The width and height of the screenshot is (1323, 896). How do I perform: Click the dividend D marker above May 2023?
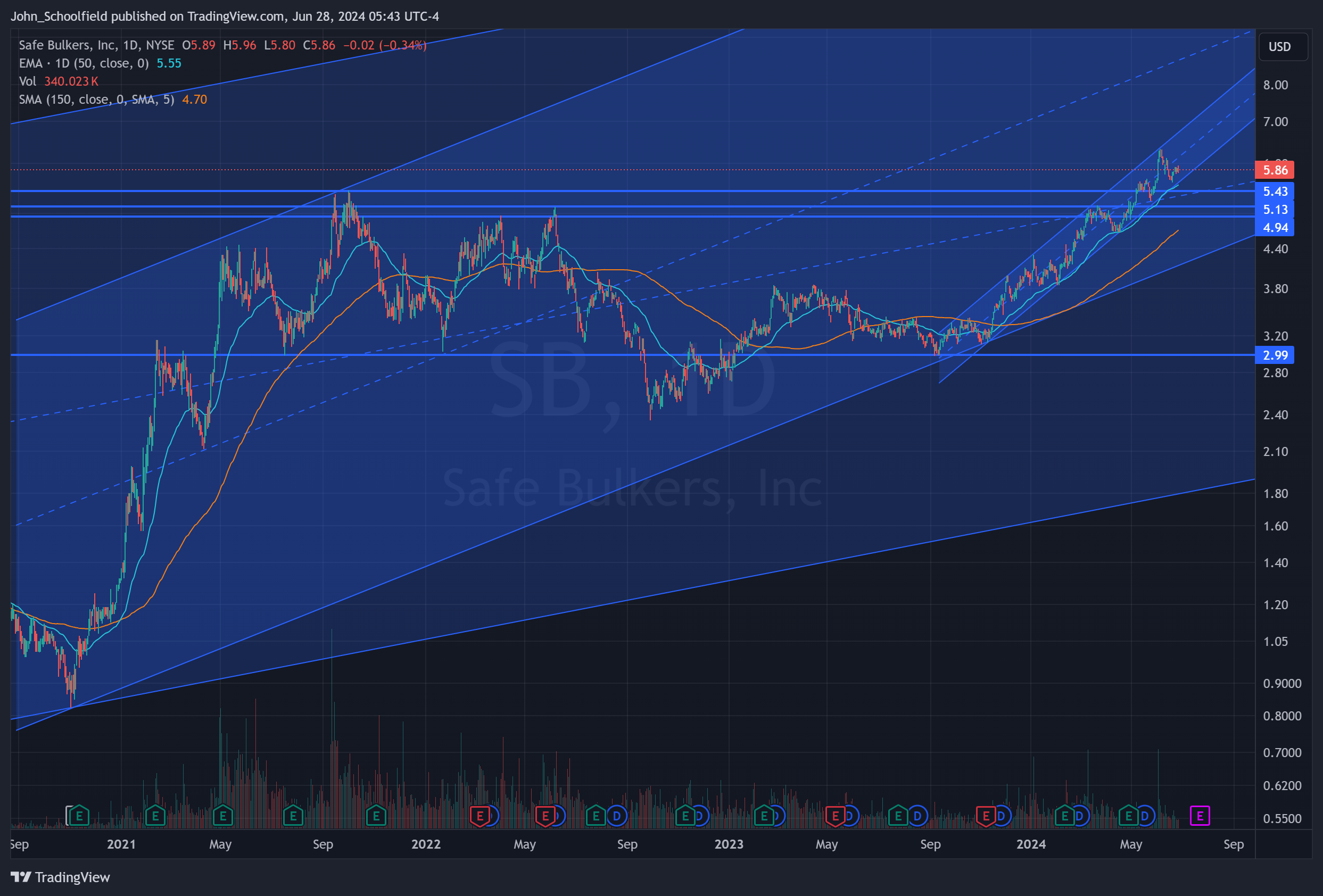click(850, 816)
